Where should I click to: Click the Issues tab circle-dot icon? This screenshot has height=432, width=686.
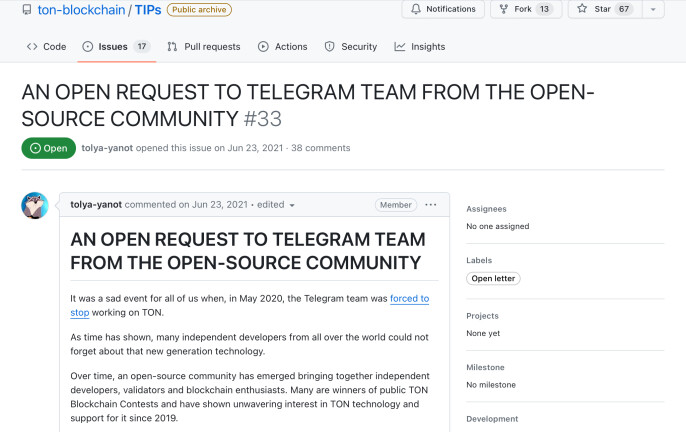[x=88, y=46]
